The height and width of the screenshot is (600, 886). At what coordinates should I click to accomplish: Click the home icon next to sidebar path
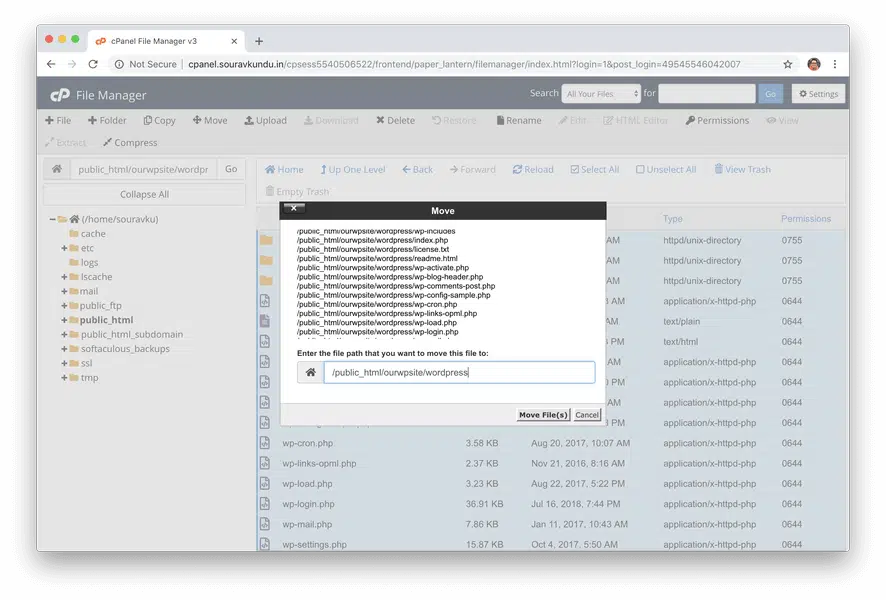tap(57, 169)
